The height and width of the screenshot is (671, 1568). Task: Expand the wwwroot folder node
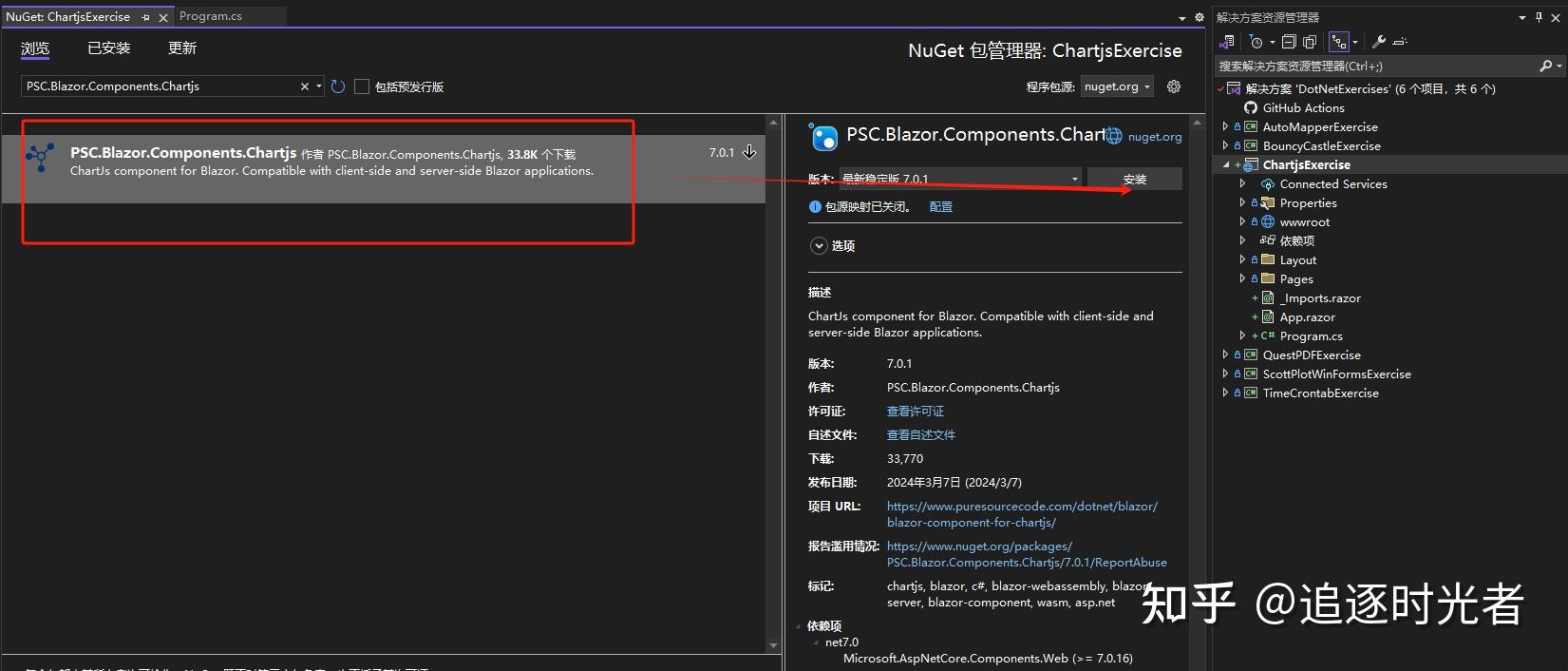tap(1242, 222)
